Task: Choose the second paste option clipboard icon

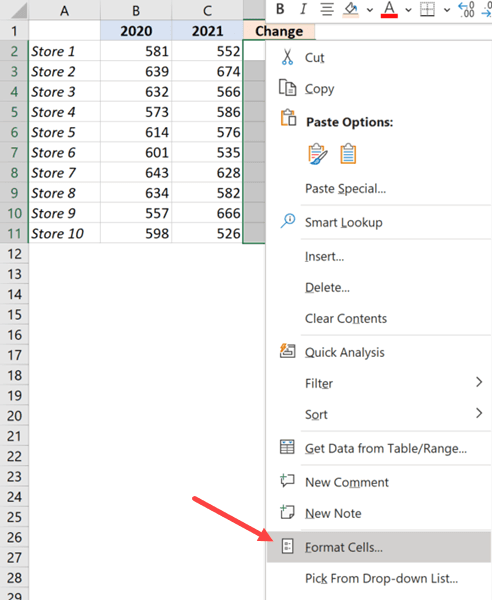Action: [348, 154]
